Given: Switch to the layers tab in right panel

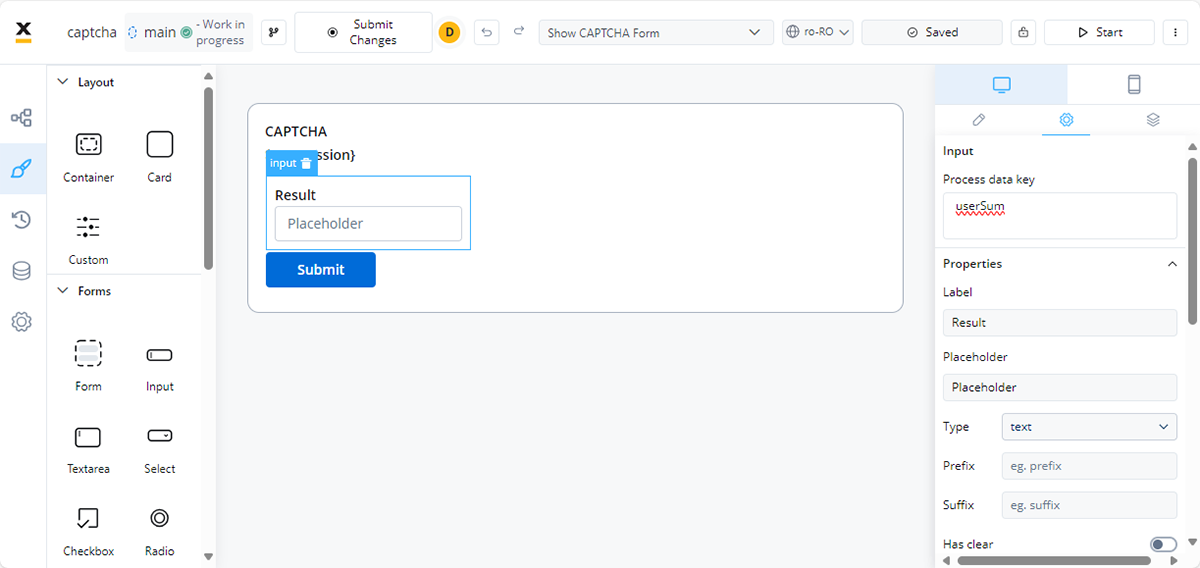Looking at the screenshot, I should click(1153, 120).
